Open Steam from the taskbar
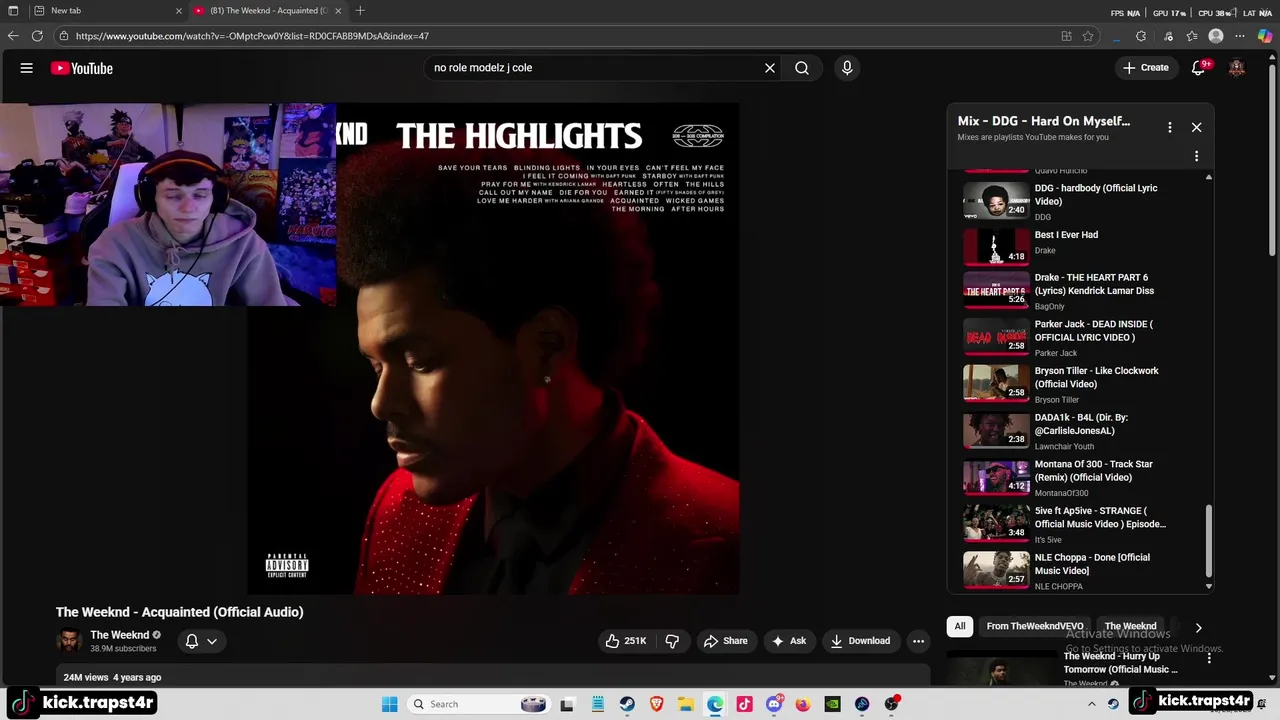The image size is (1280, 720). [627, 704]
